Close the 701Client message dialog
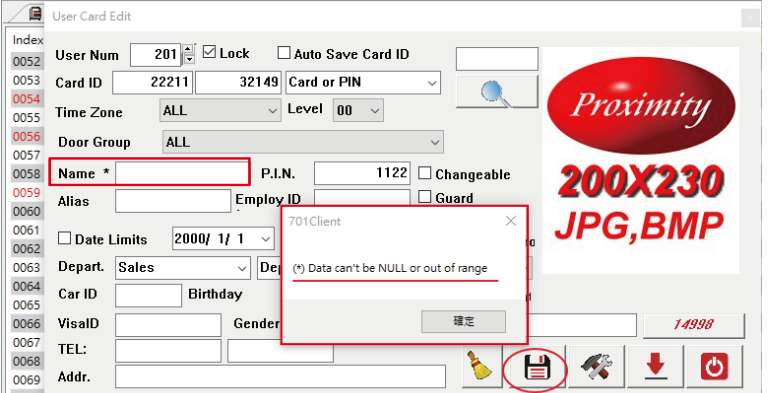The width and height of the screenshot is (768, 393). pos(511,221)
